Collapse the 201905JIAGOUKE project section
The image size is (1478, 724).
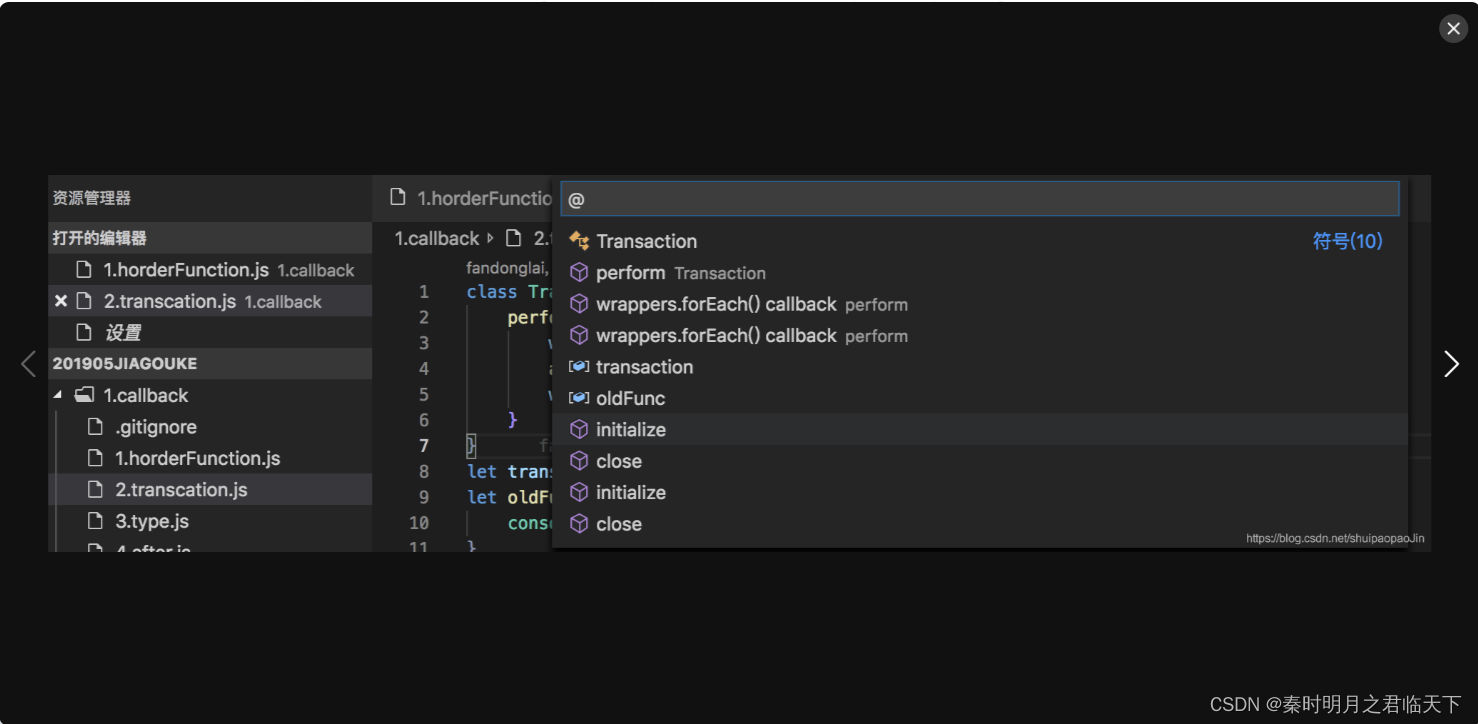click(210, 364)
